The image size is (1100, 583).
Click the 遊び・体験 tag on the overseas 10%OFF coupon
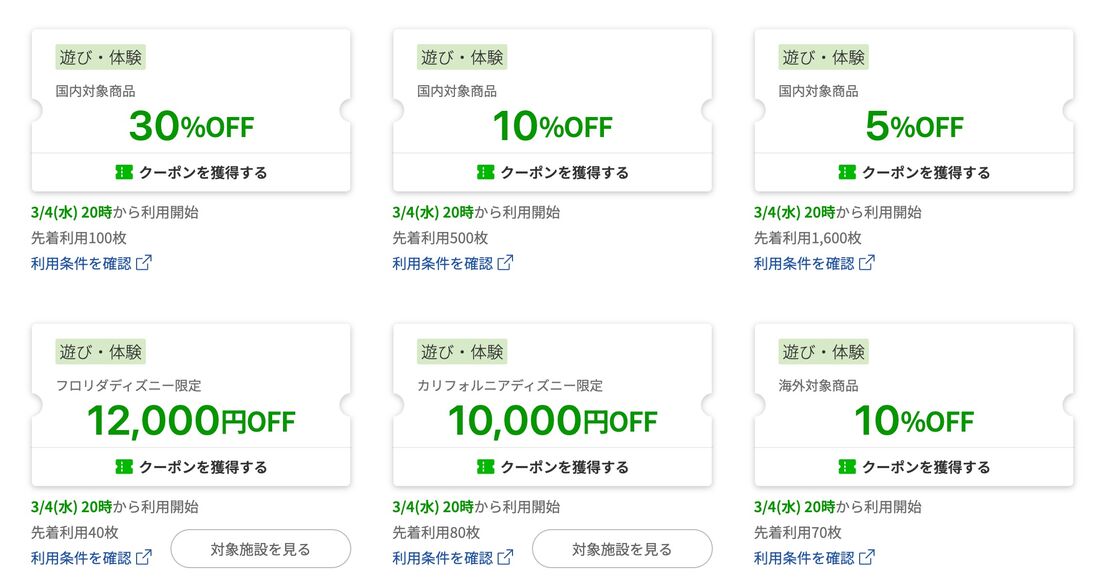pos(824,351)
